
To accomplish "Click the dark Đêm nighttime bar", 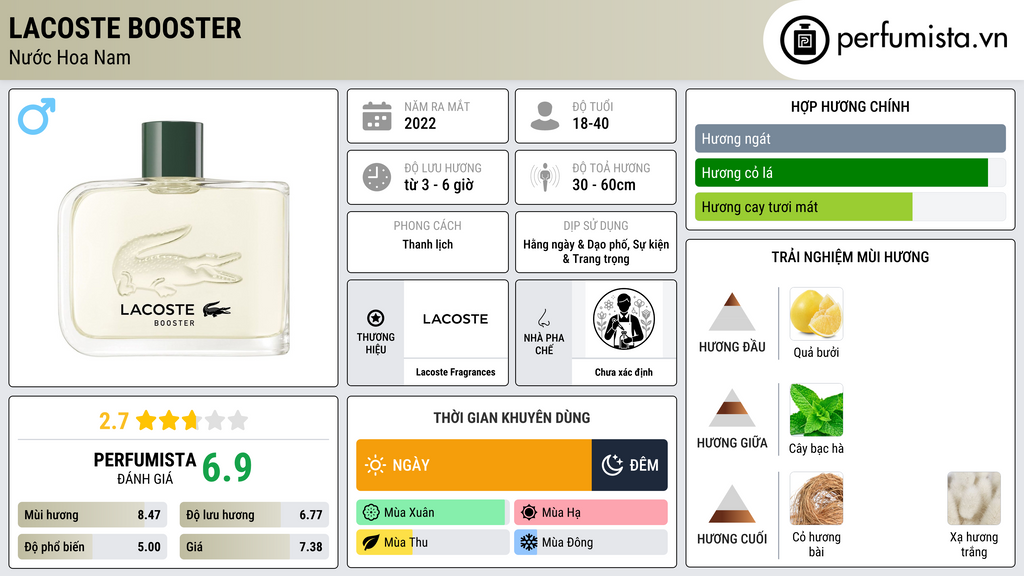I will pyautogui.click(x=630, y=465).
